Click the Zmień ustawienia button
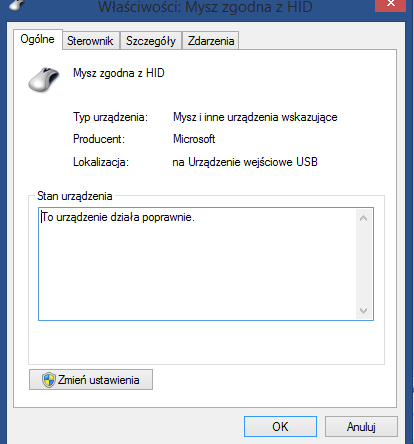This screenshot has height=444, width=414. [91, 380]
